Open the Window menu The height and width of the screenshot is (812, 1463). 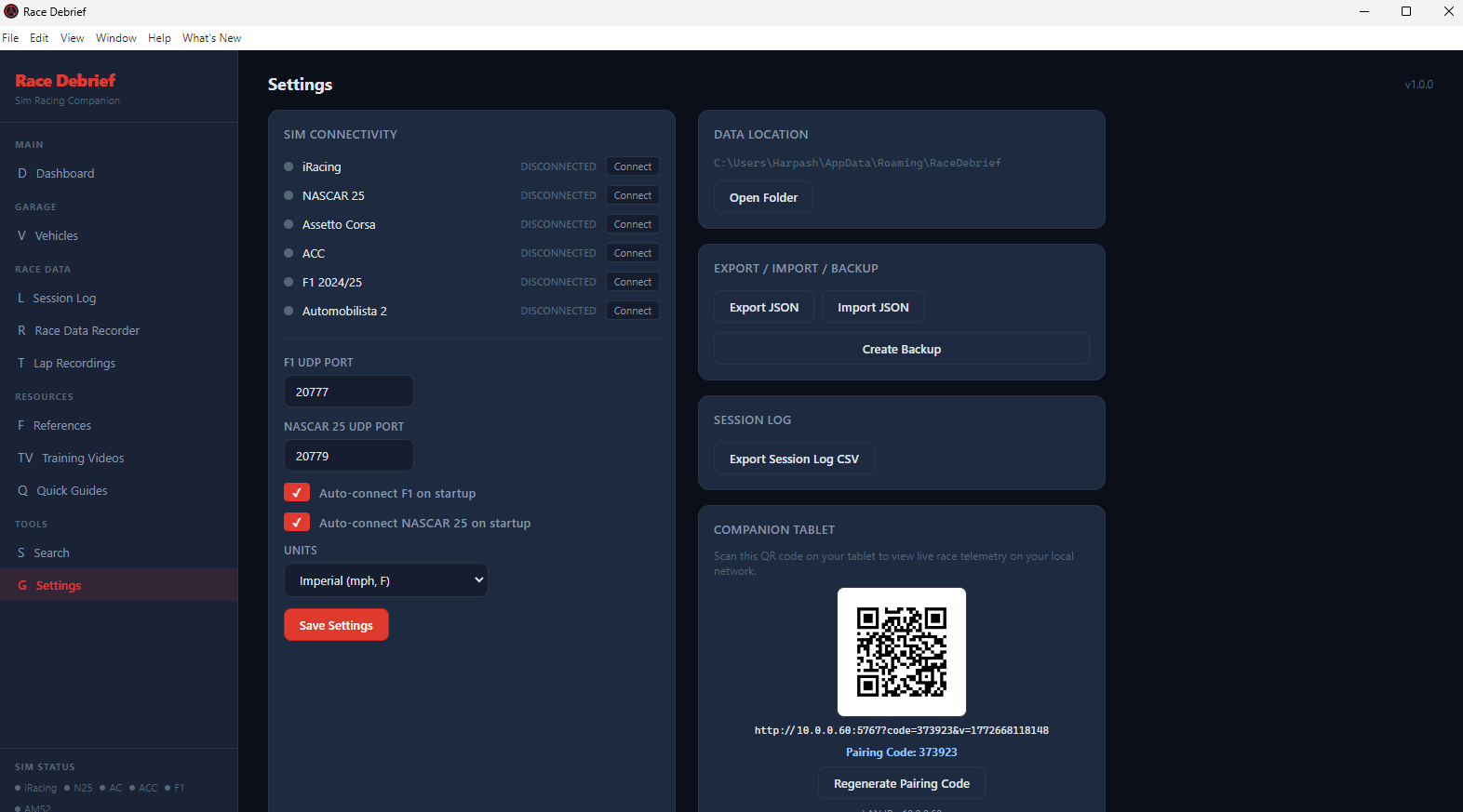(116, 38)
